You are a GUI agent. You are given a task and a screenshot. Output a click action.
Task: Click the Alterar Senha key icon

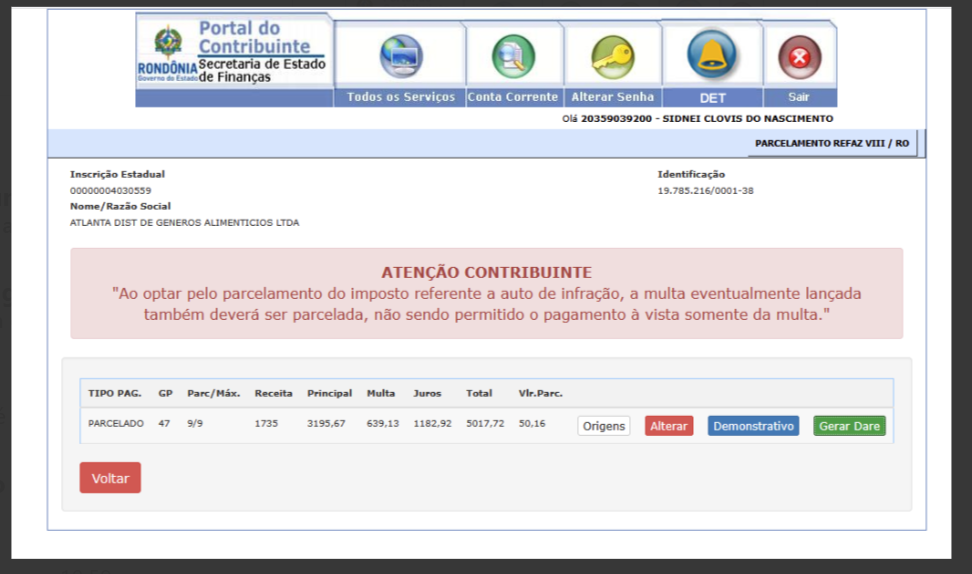coord(612,56)
